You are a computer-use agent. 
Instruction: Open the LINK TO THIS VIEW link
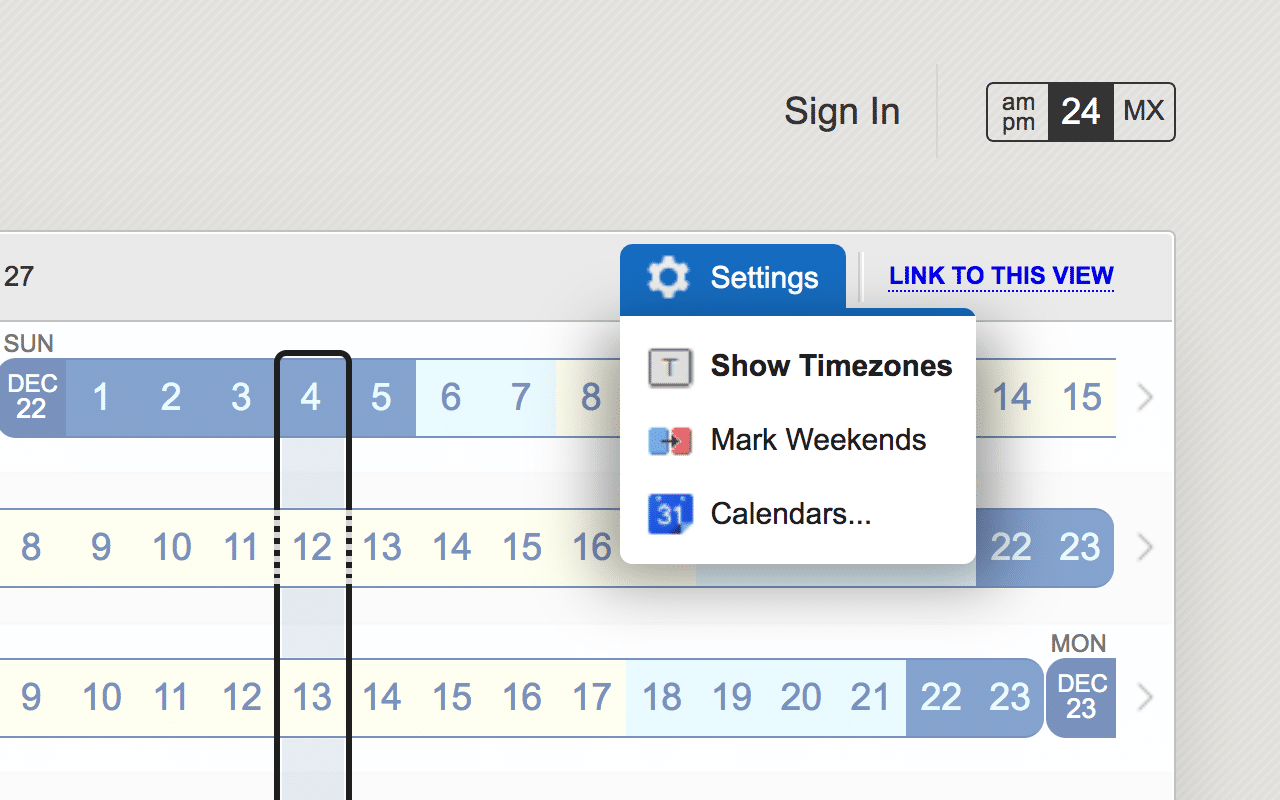coord(1001,276)
